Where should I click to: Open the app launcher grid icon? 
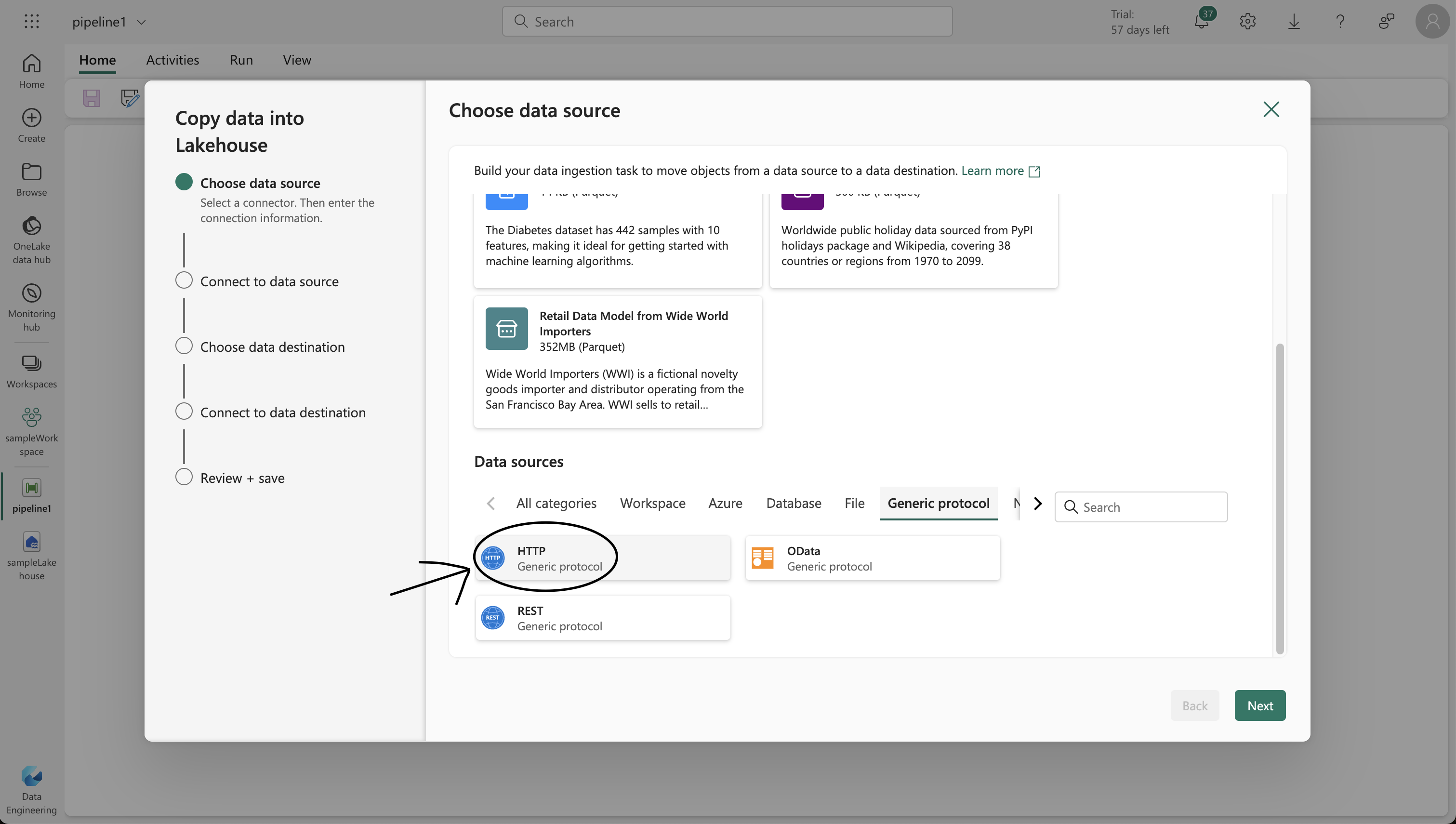coord(32,22)
